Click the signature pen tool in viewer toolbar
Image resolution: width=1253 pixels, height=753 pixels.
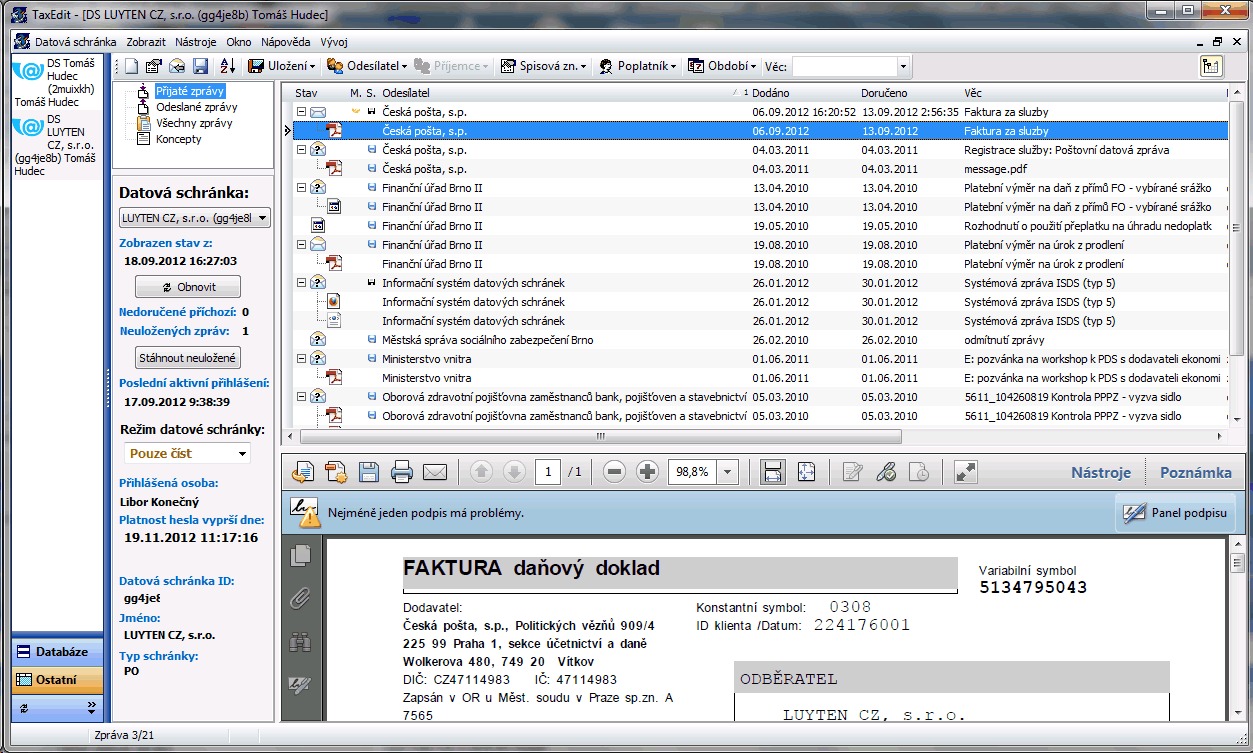point(886,472)
